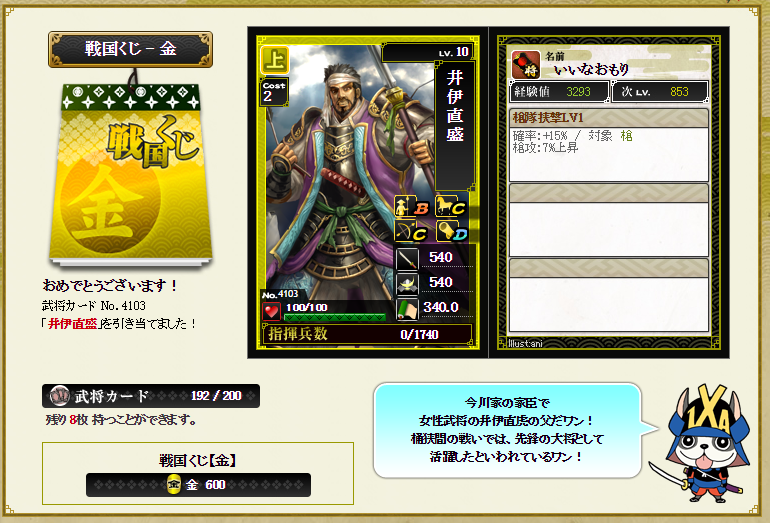This screenshot has height=523, width=770.
Task: Click the 戦国くじ－金 title banner
Action: point(130,49)
